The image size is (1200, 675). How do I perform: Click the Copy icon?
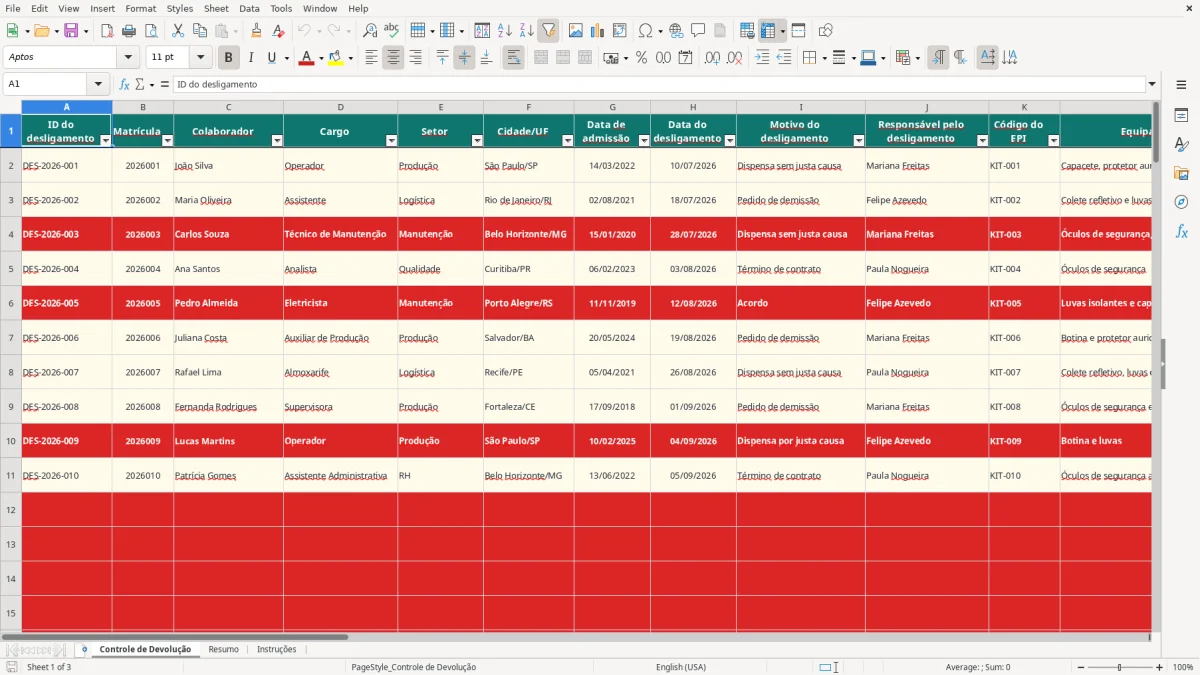(199, 31)
